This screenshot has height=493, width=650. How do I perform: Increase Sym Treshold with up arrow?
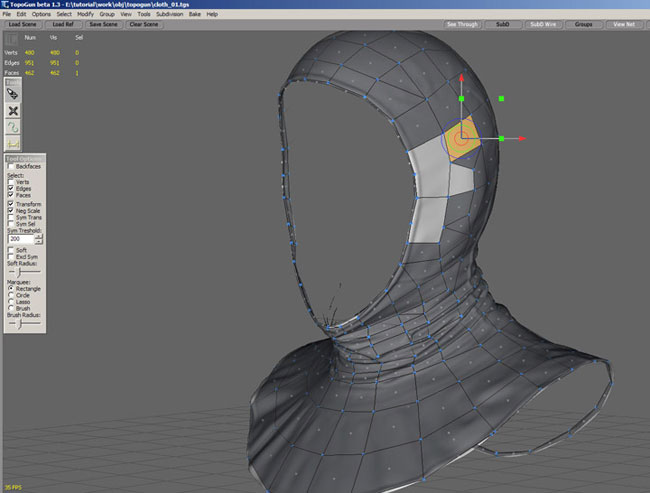39,236
